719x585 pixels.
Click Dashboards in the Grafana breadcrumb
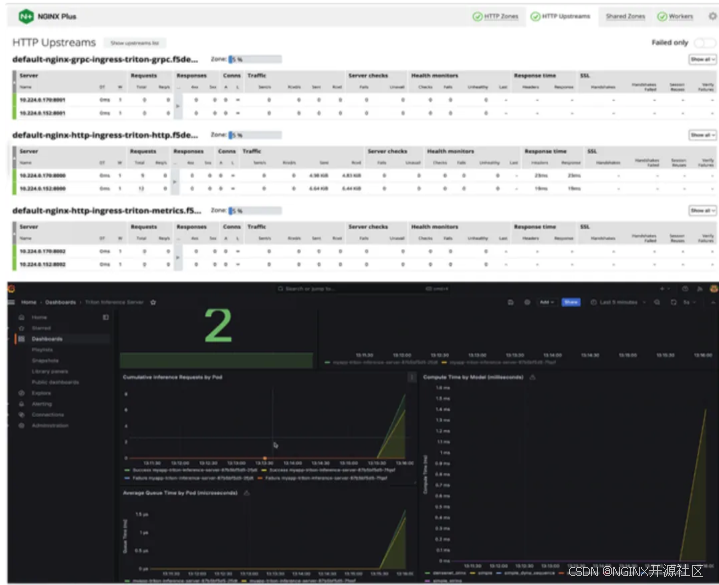click(61, 302)
